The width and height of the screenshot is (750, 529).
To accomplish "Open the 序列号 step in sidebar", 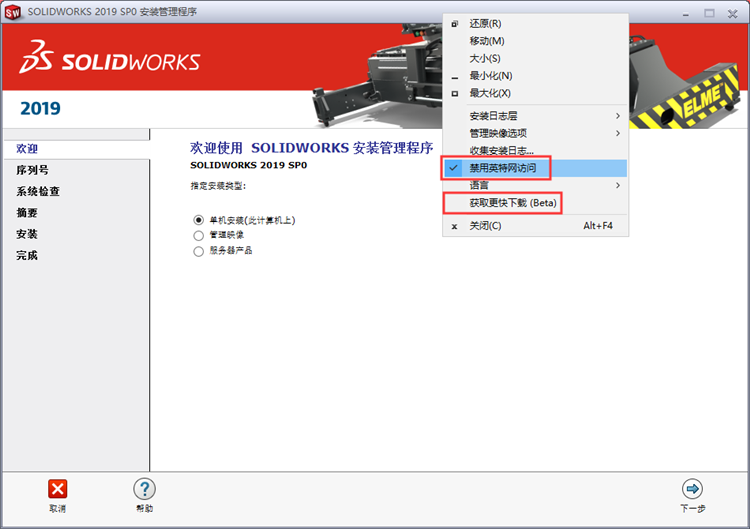I will 33,170.
